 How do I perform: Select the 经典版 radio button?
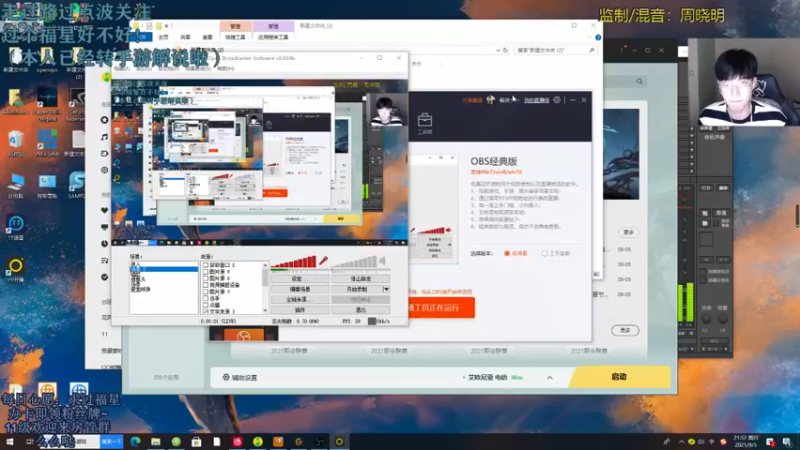[x=507, y=254]
